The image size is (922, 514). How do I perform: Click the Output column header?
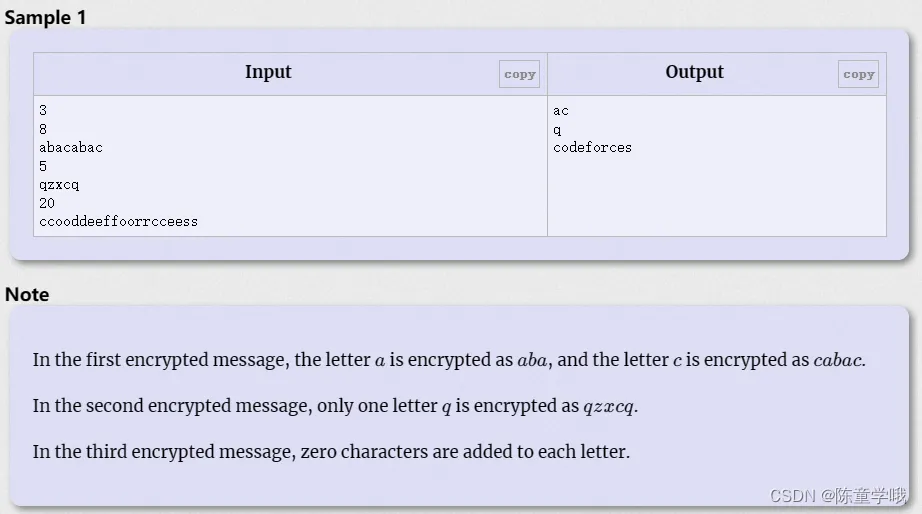tap(694, 72)
